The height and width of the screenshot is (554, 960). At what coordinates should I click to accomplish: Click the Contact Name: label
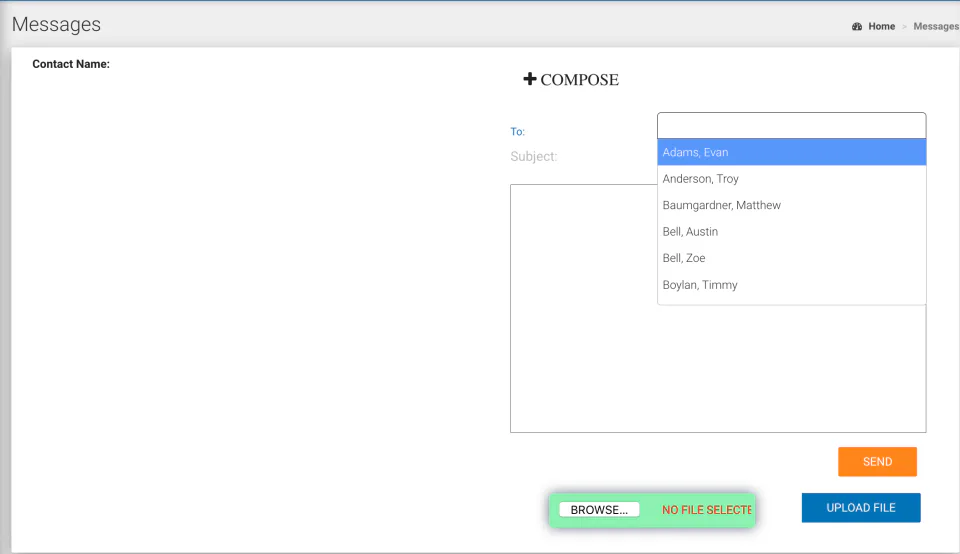pos(71,64)
